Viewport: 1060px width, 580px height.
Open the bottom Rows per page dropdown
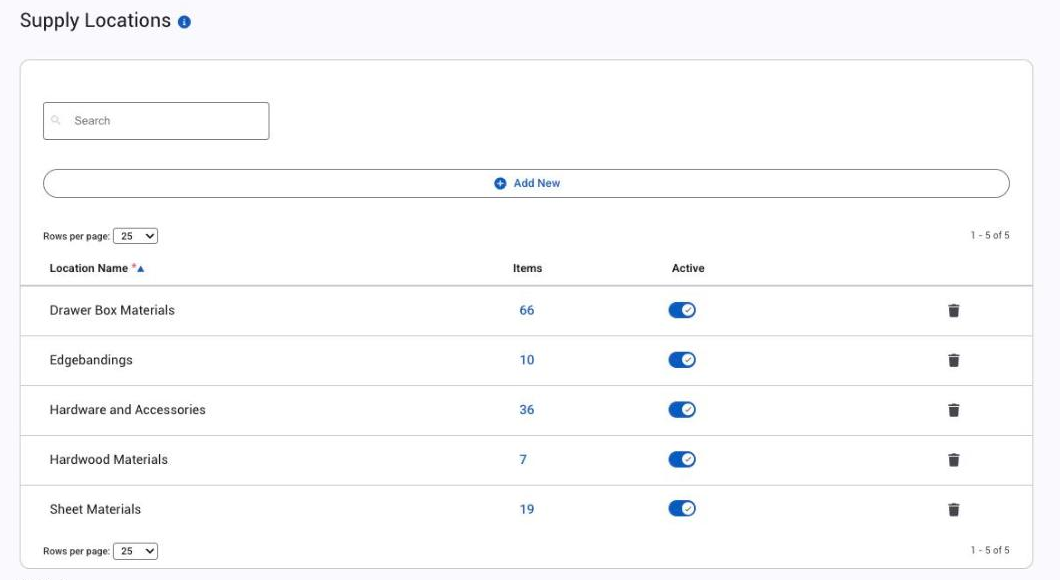point(135,551)
